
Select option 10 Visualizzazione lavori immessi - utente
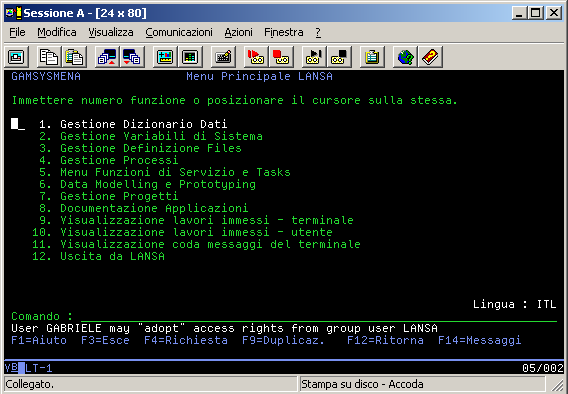tap(182, 232)
